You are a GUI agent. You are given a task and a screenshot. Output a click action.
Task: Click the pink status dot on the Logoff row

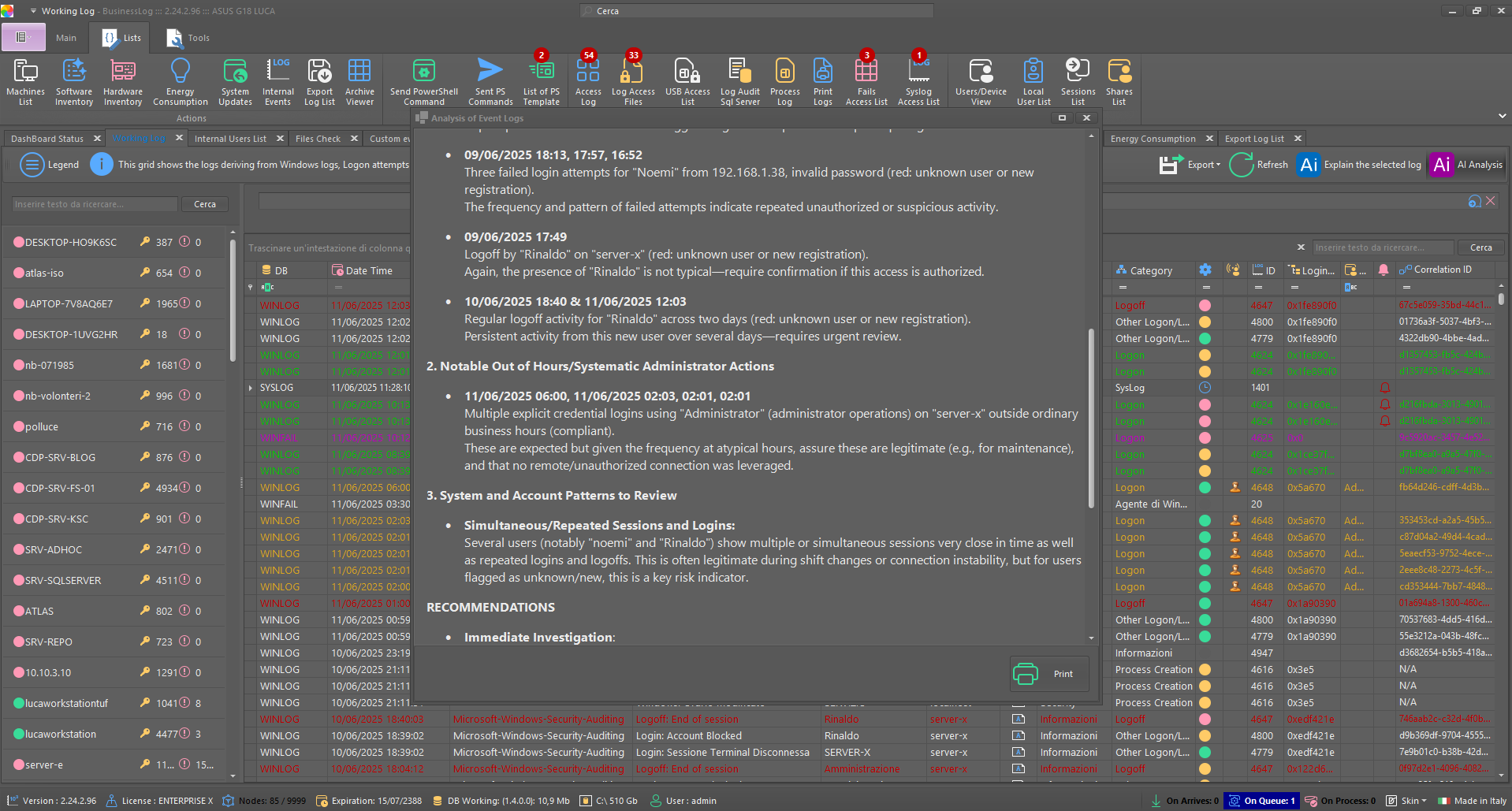1205,305
